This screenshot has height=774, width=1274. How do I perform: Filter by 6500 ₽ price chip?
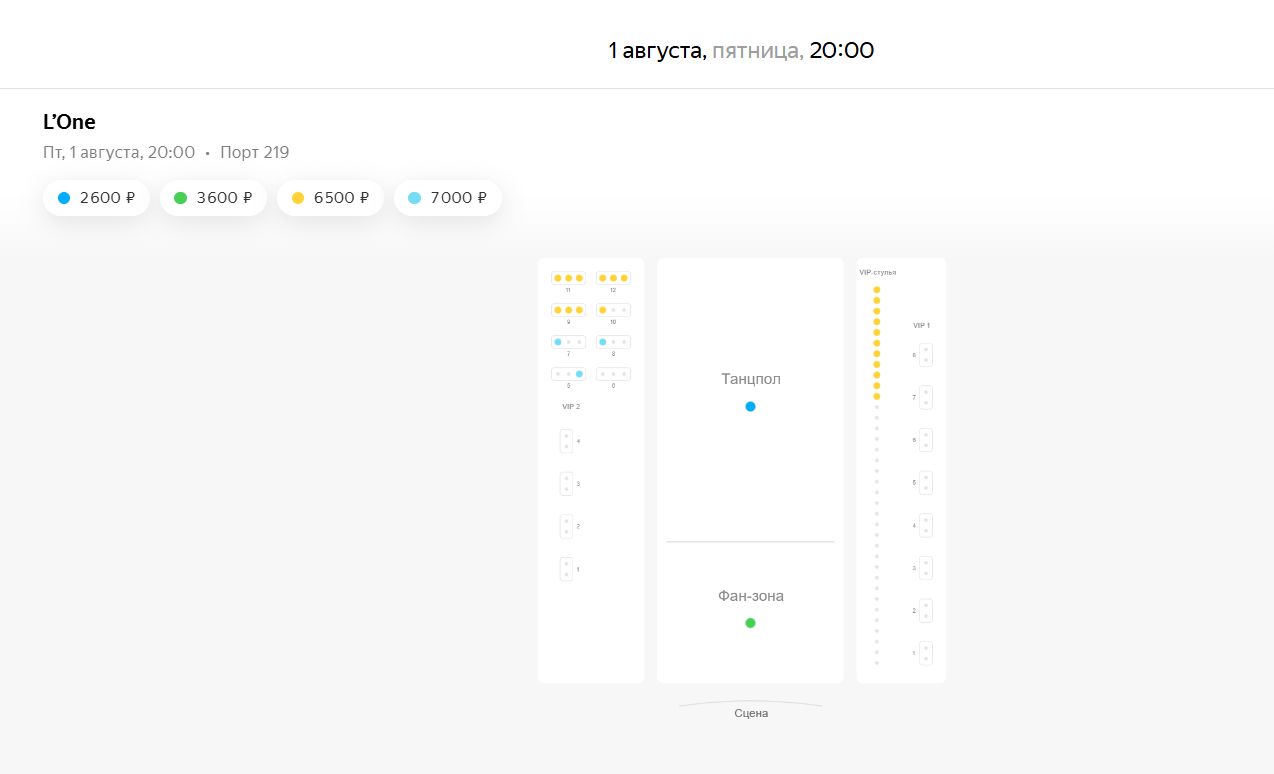[x=330, y=198]
